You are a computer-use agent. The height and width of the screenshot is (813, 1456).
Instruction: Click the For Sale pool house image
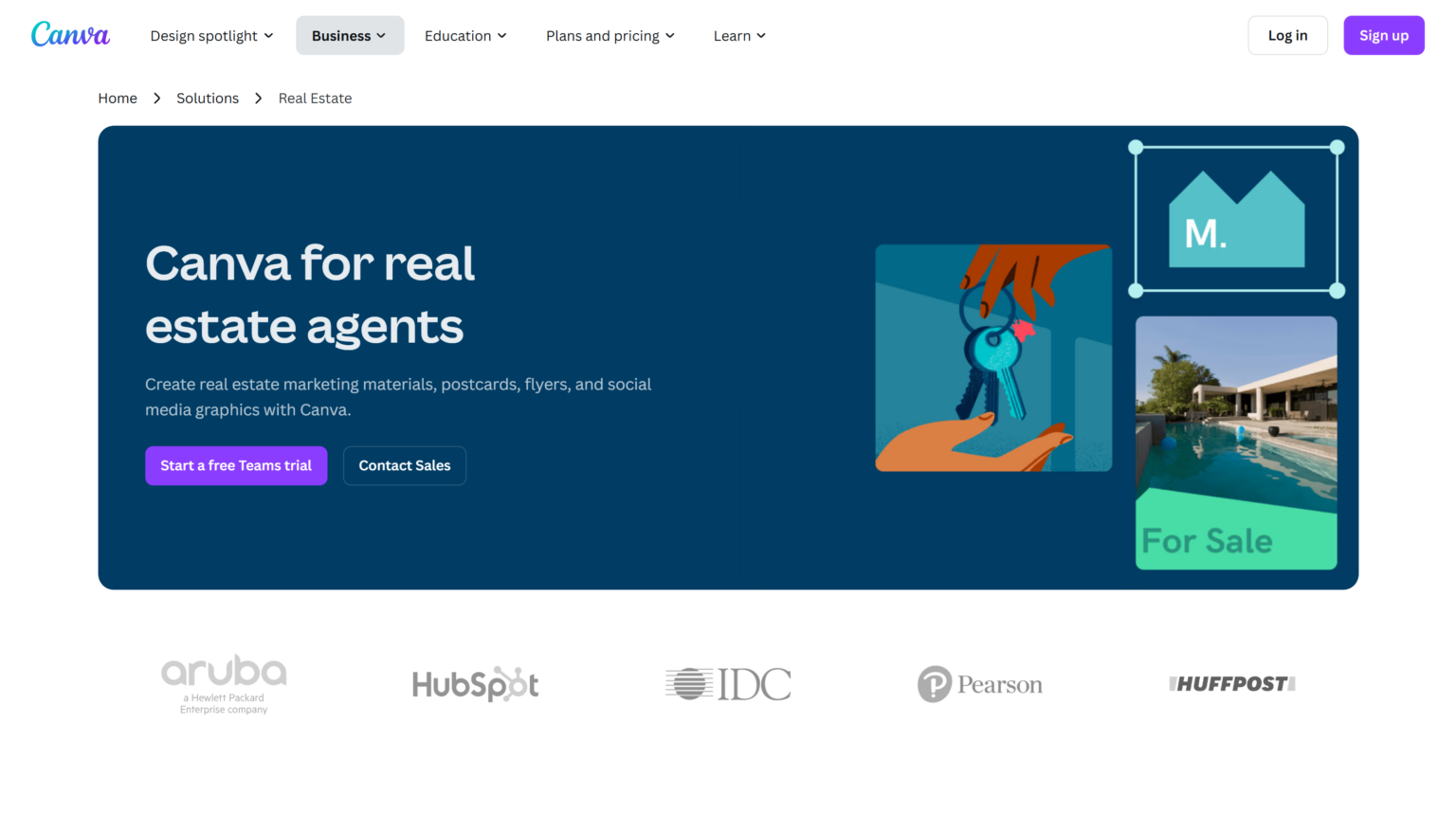(1236, 443)
